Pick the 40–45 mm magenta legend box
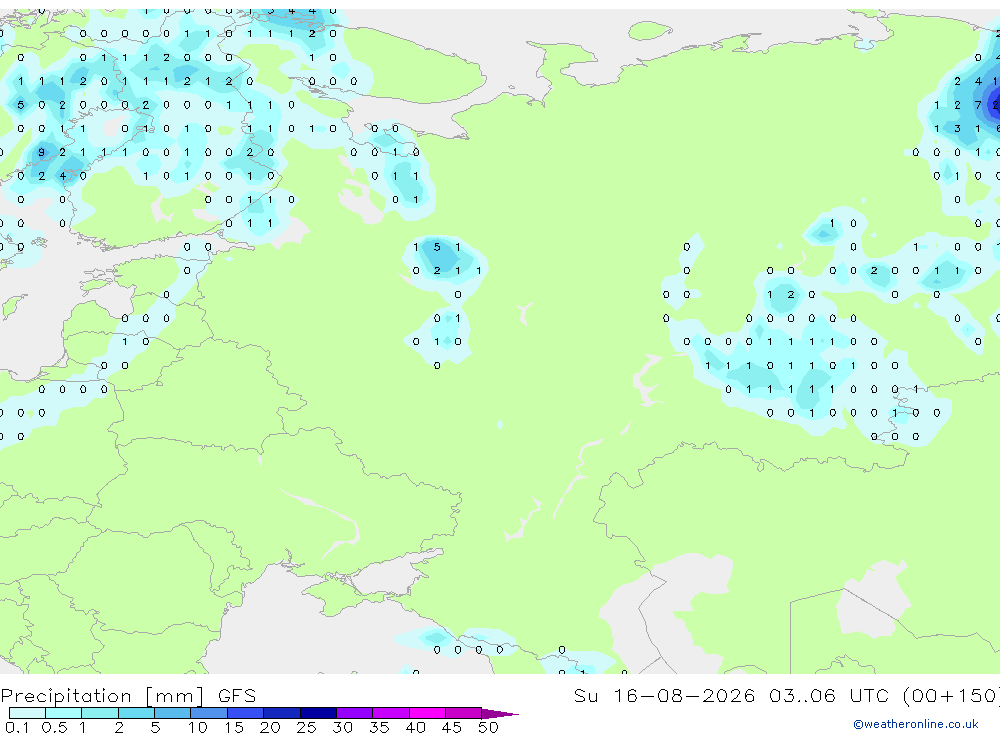Image resolution: width=1000 pixels, height=733 pixels. tap(427, 713)
